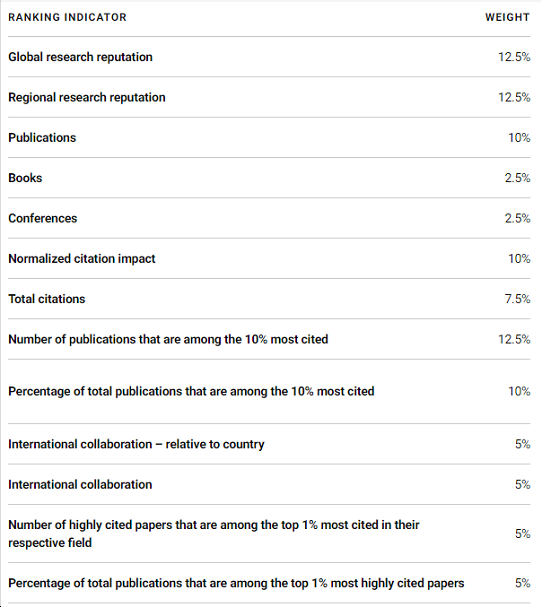Click the Books indicator label
Screen dimensions: 541x607
pos(25,178)
